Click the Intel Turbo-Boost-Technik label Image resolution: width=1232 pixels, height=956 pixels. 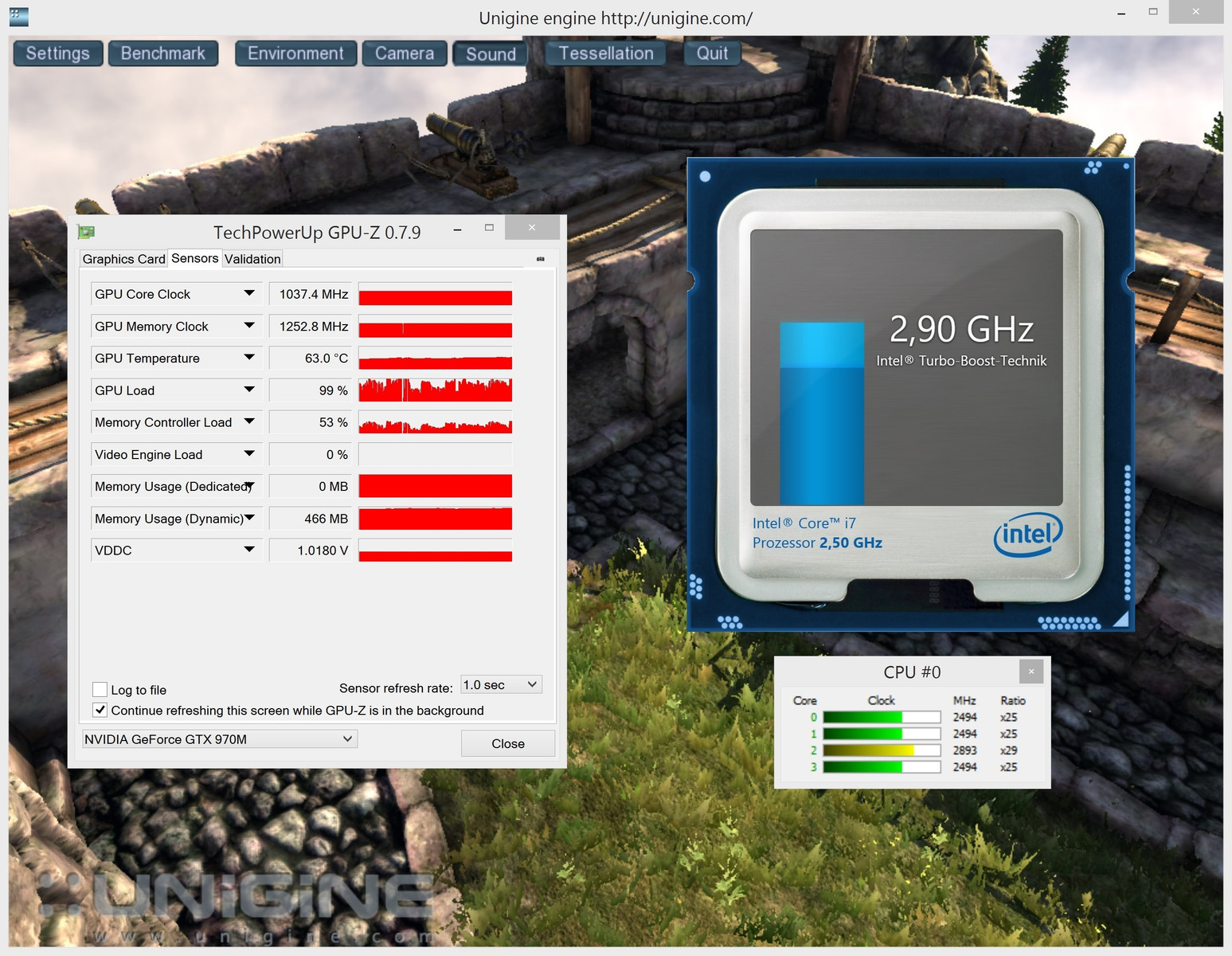[x=961, y=361]
